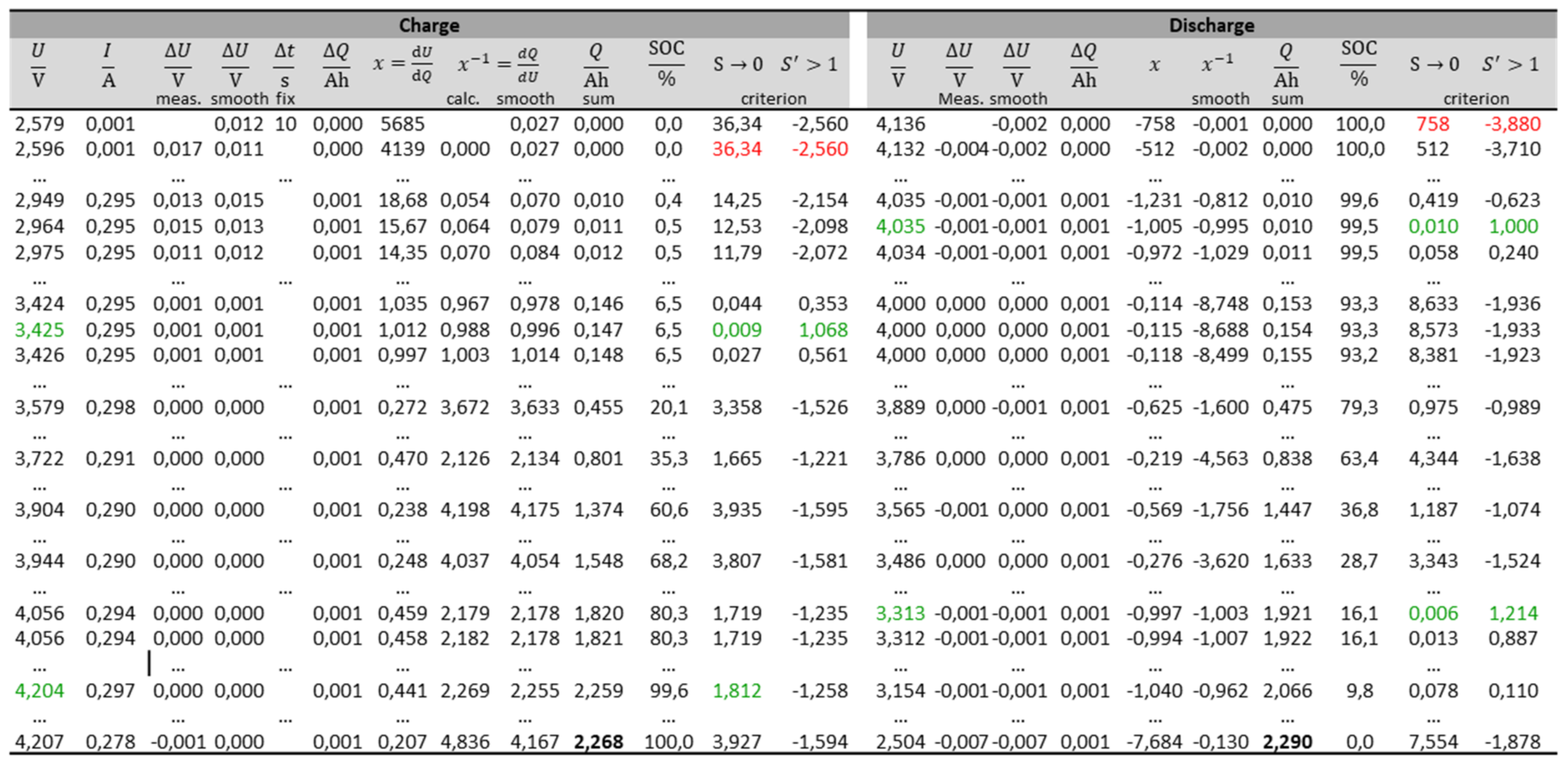Click bold total discharge 2,290
Viewport: 1568px width, 764px height.
pos(1287,741)
